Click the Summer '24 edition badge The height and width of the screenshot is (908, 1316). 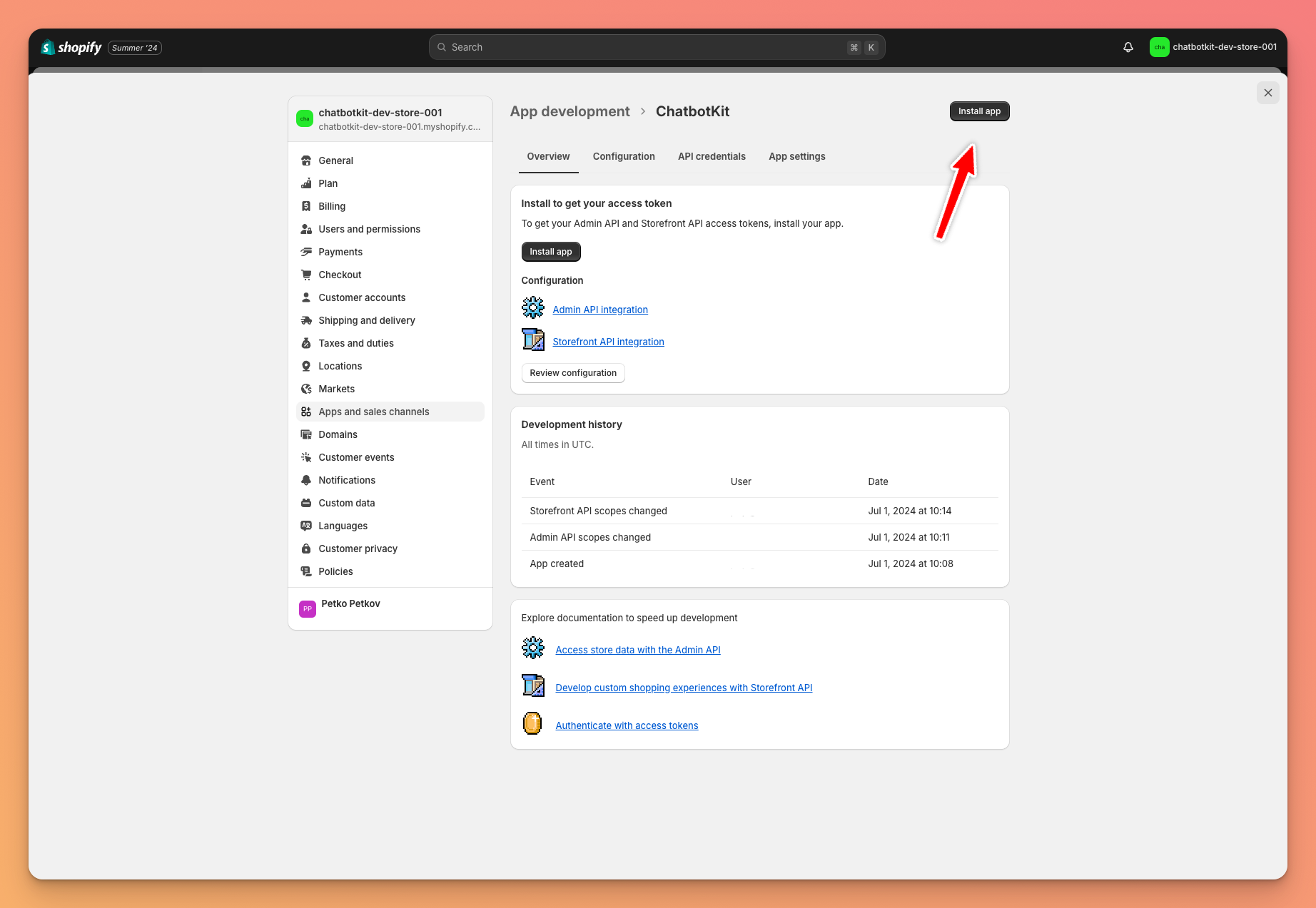pyautogui.click(x=135, y=48)
